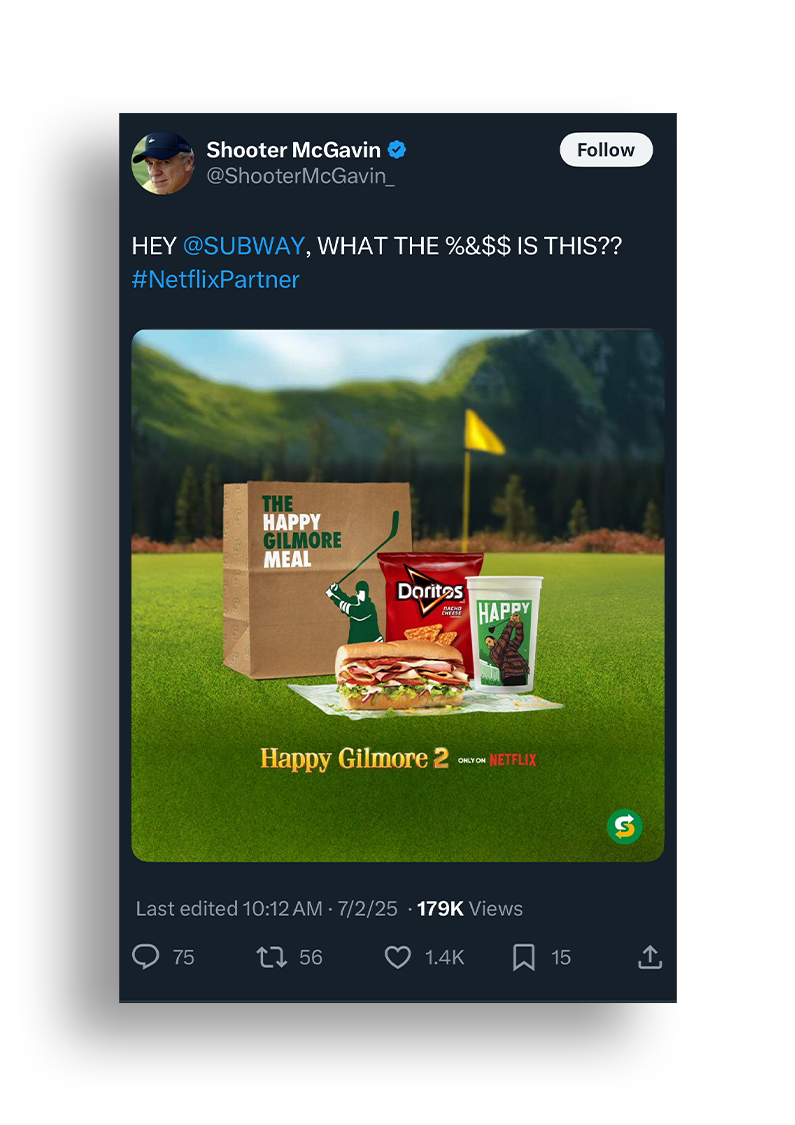Open the #NetflixPartner hashtag
795x1125 pixels.
[215, 279]
